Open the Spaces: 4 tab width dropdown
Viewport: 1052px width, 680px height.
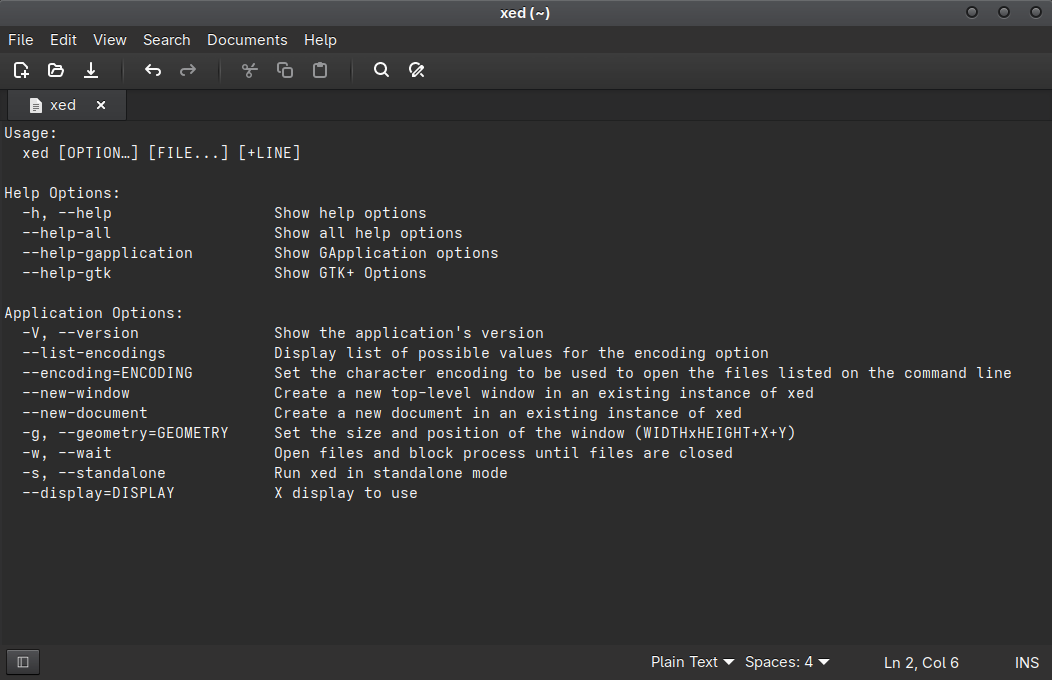click(x=787, y=662)
